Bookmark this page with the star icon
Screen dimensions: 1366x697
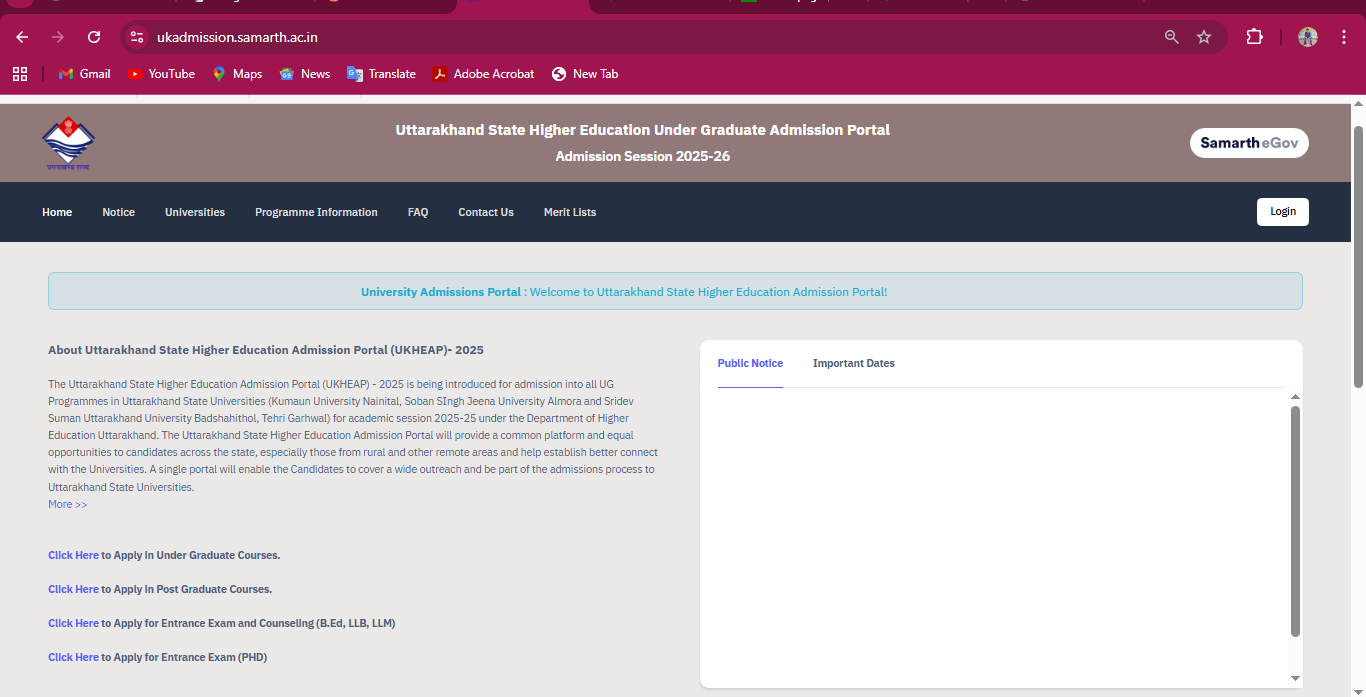(1204, 36)
